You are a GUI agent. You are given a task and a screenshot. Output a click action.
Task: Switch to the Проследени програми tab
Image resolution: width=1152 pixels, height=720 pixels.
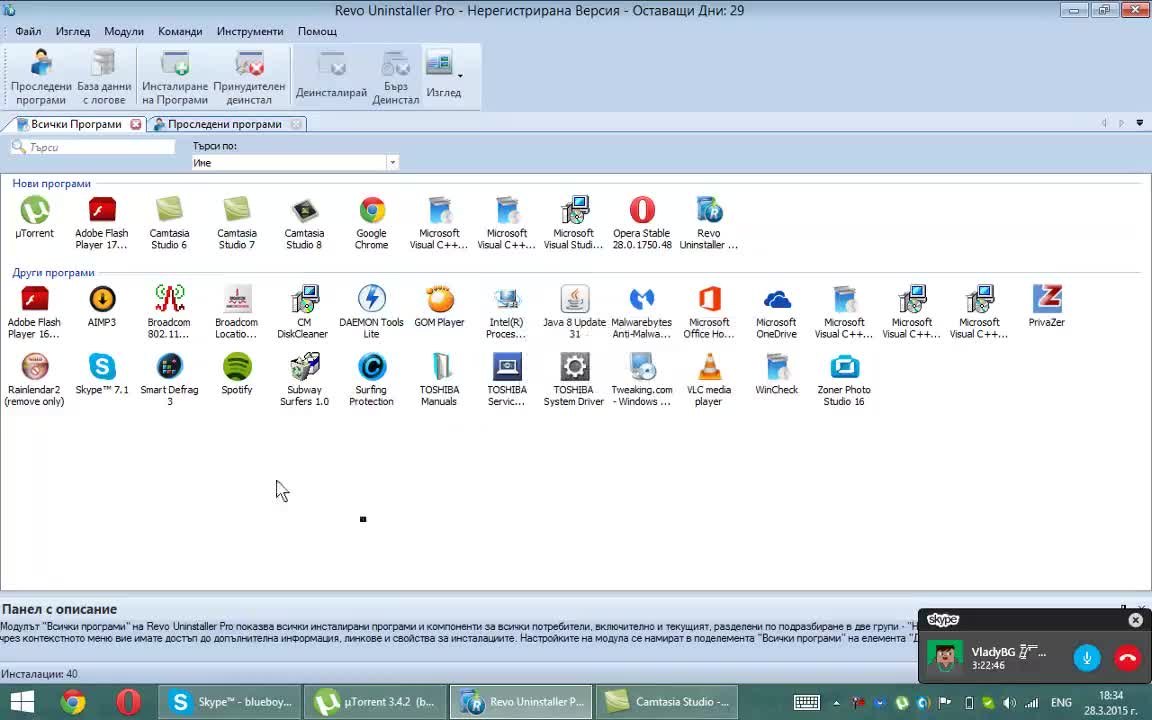pos(224,124)
